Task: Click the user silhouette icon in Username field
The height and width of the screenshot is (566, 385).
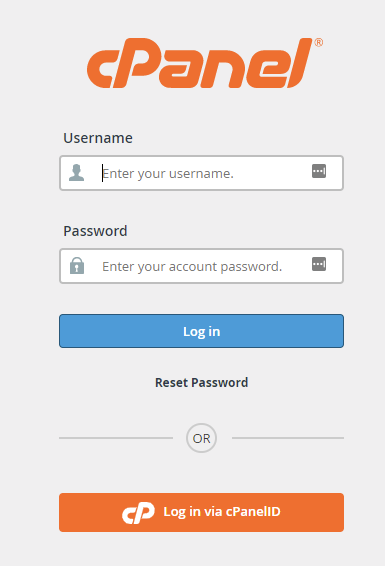Action: 76,173
